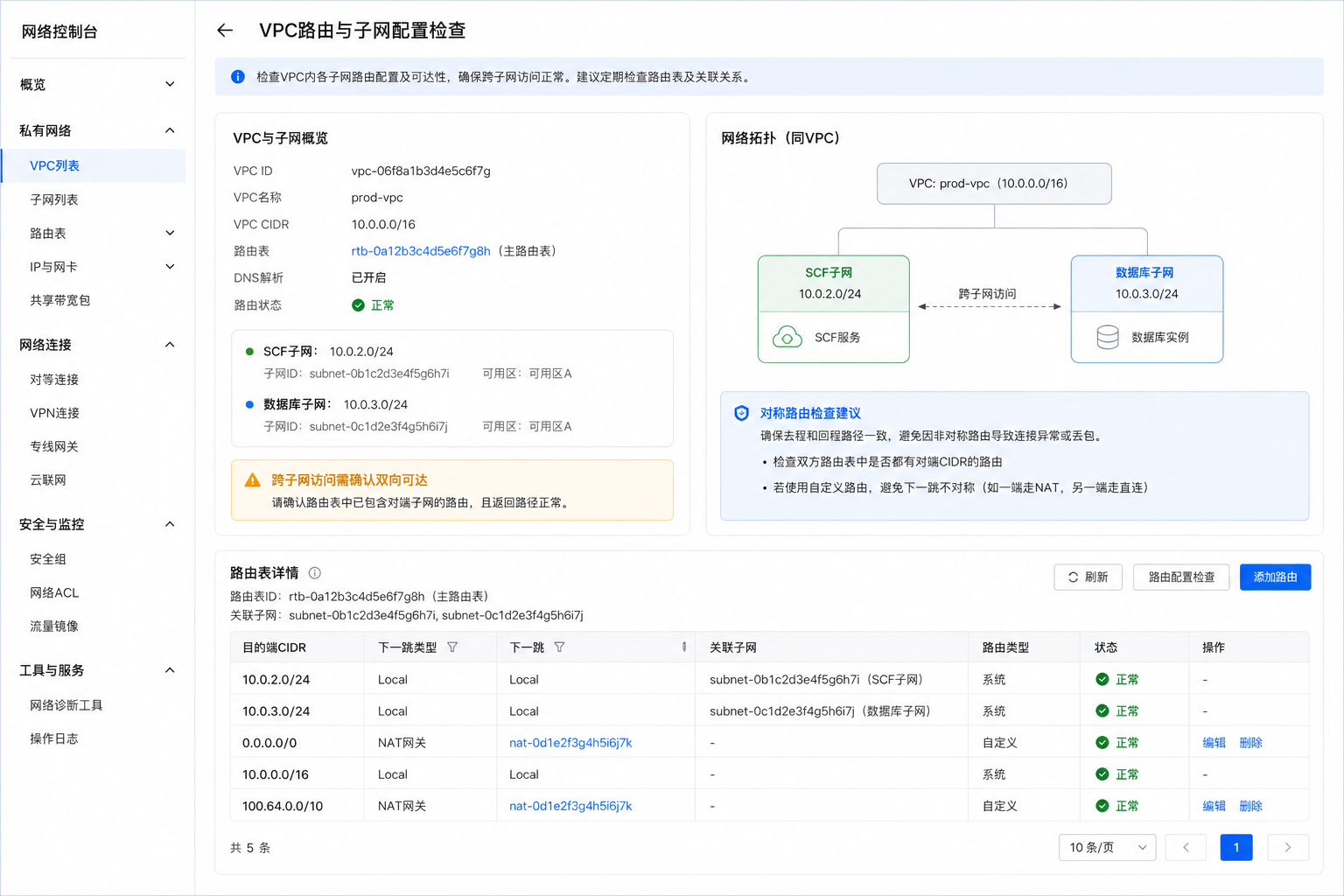Go to the next page of routes

coord(1287,847)
